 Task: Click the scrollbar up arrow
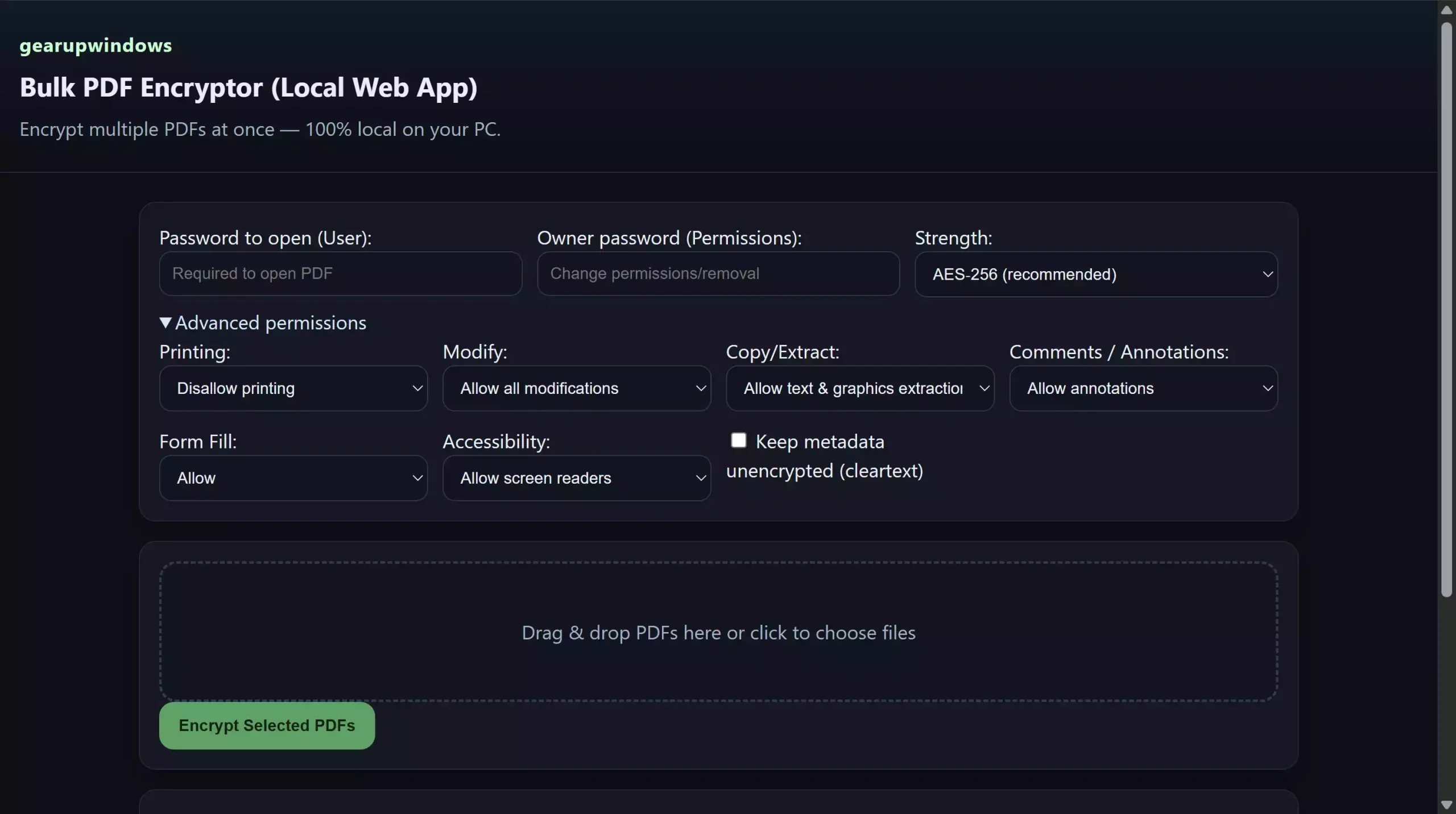1446,9
